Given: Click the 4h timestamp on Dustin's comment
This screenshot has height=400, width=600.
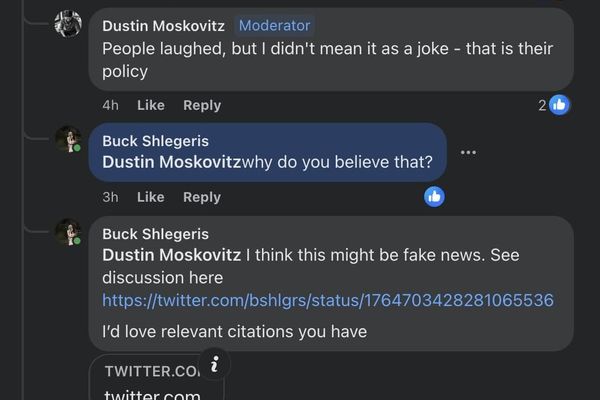Looking at the screenshot, I should tap(110, 105).
